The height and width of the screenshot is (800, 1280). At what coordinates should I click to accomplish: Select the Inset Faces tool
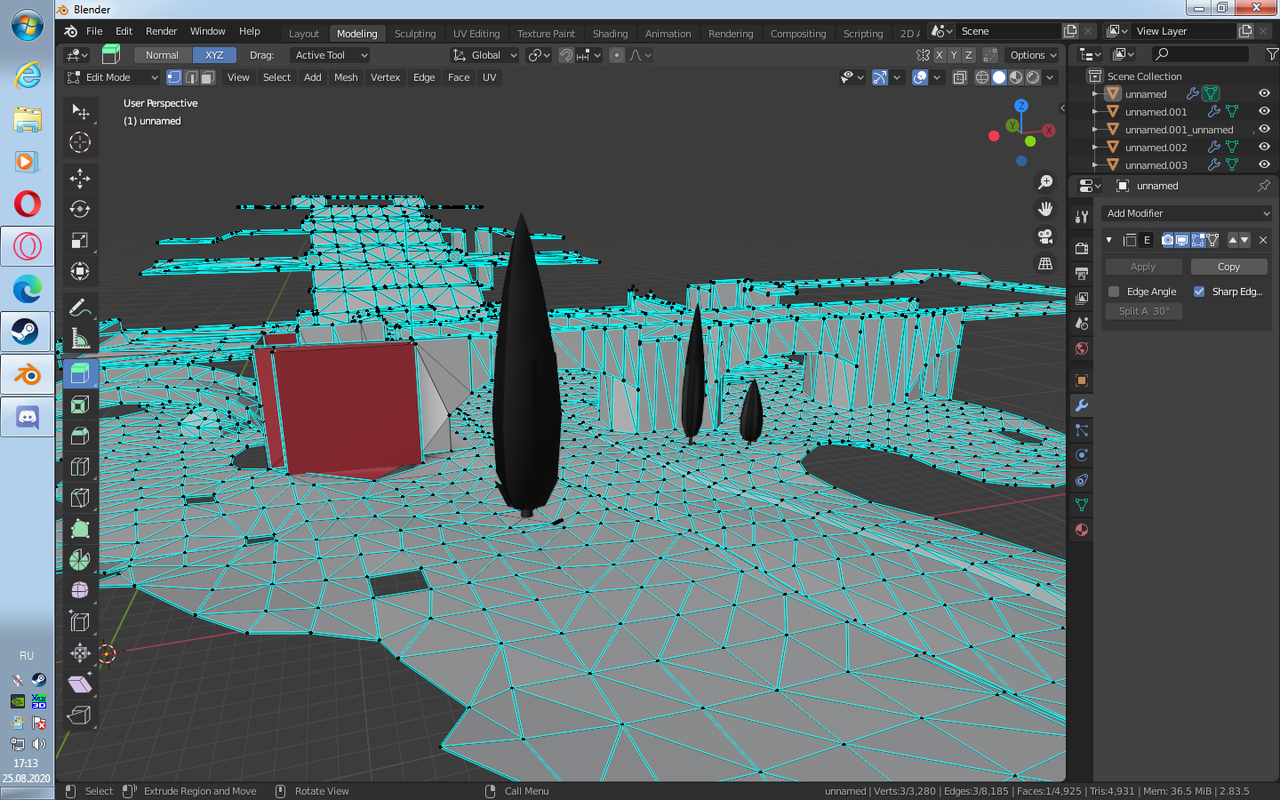(80, 405)
